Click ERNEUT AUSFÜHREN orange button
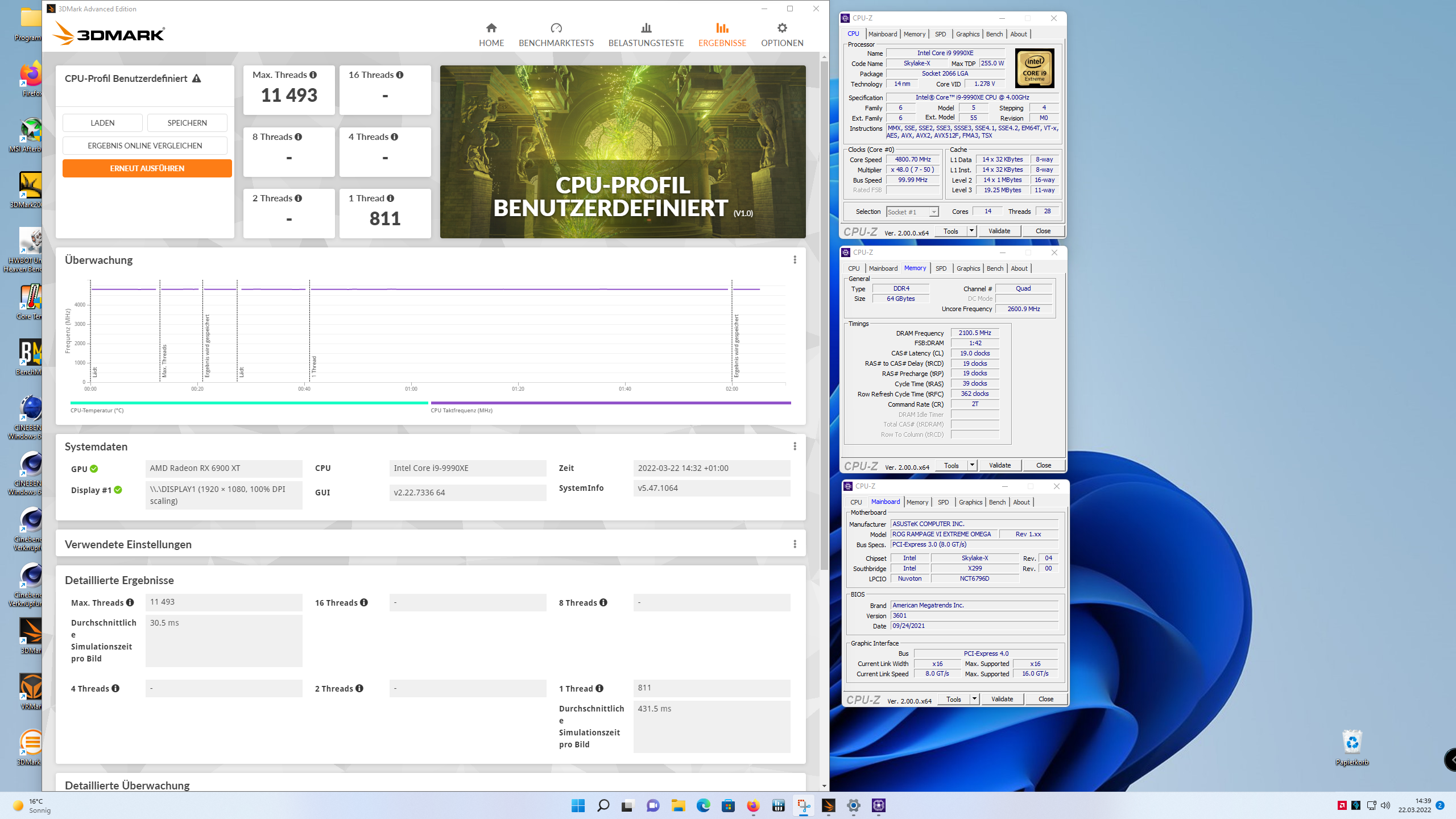This screenshot has height=819, width=1456. click(x=147, y=168)
